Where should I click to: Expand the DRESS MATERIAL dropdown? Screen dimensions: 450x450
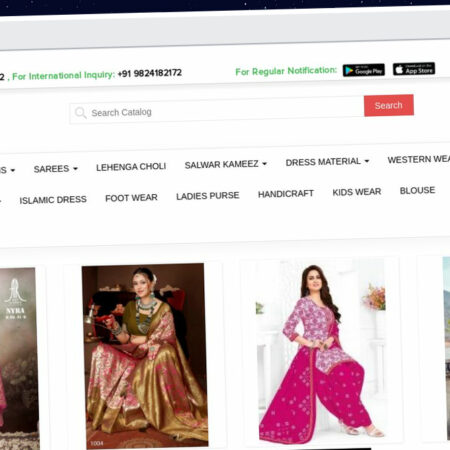pyautogui.click(x=327, y=162)
